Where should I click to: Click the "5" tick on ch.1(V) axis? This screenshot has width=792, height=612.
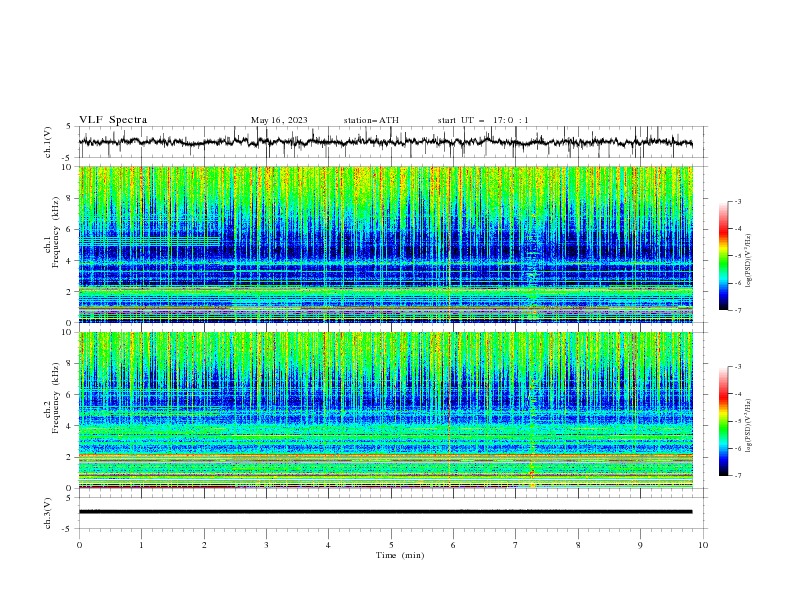[x=70, y=126]
